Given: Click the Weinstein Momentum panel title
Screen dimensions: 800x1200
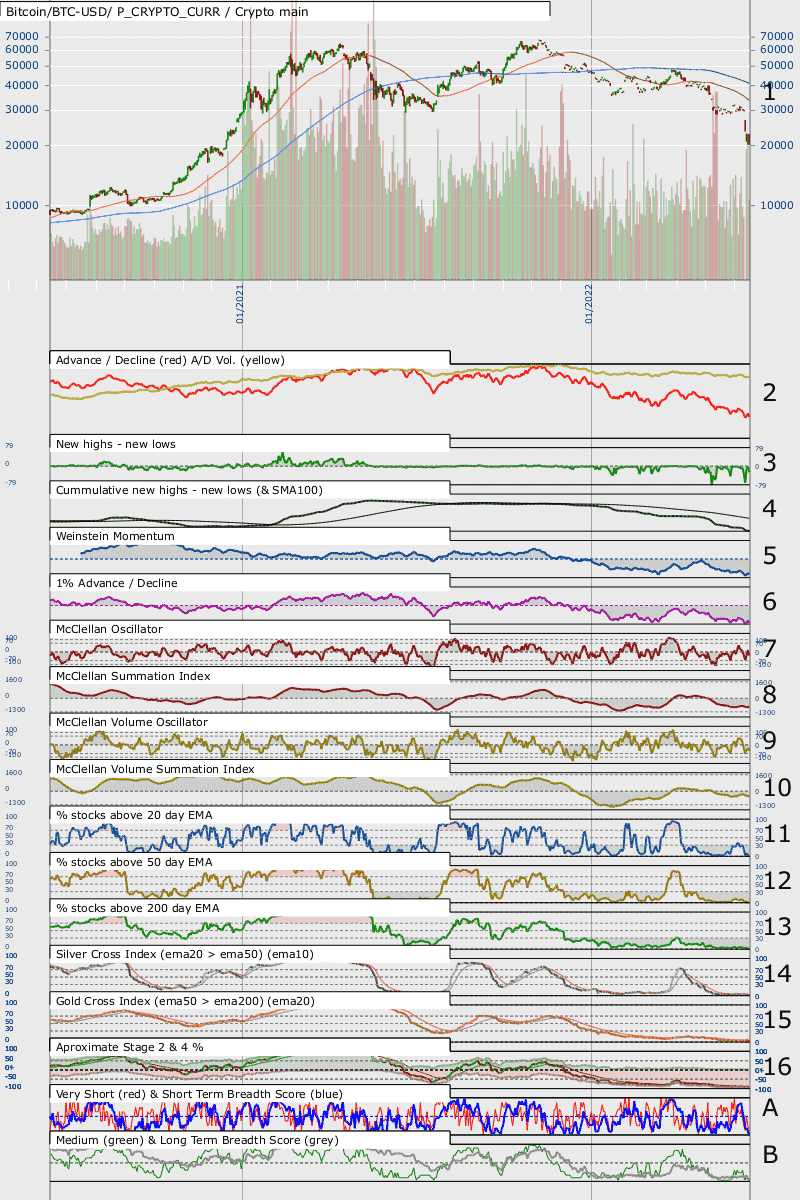Looking at the screenshot, I should click(116, 536).
